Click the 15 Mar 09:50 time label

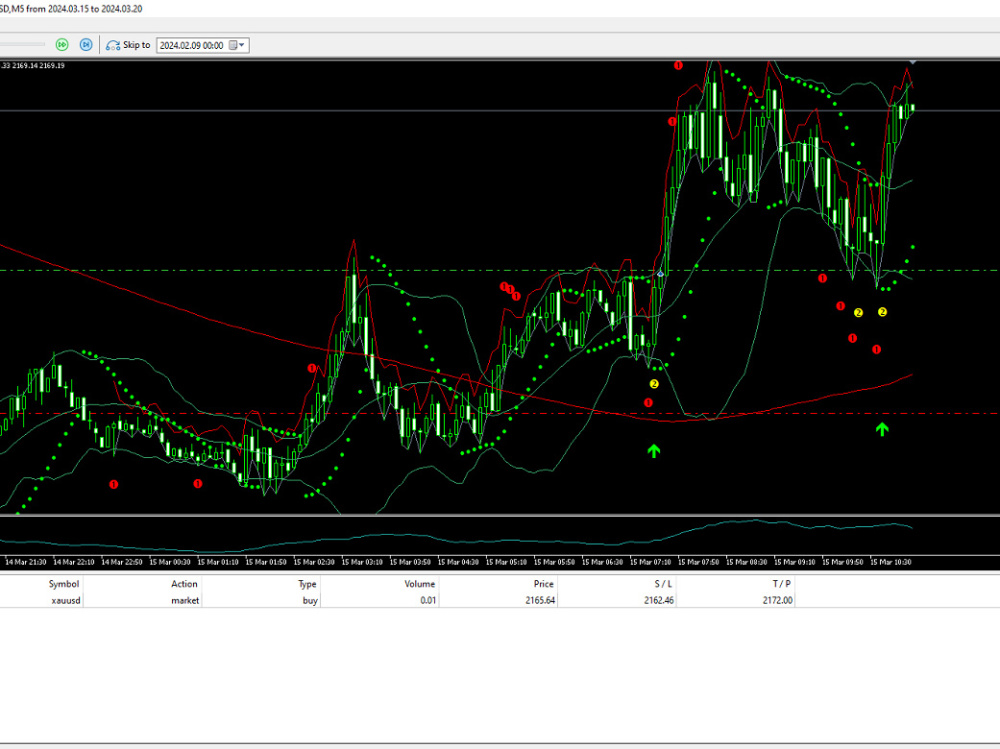pyautogui.click(x=842, y=562)
